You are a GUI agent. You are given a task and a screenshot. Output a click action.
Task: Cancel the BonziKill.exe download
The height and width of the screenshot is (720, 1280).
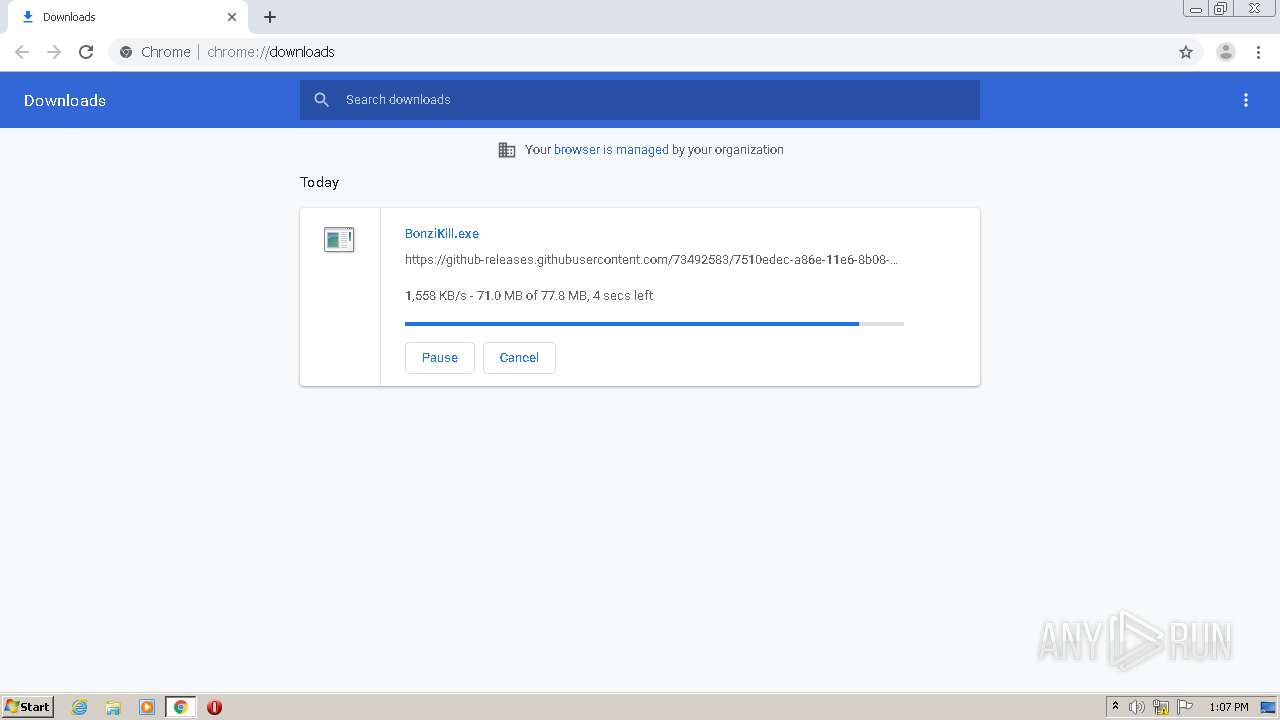(x=519, y=358)
